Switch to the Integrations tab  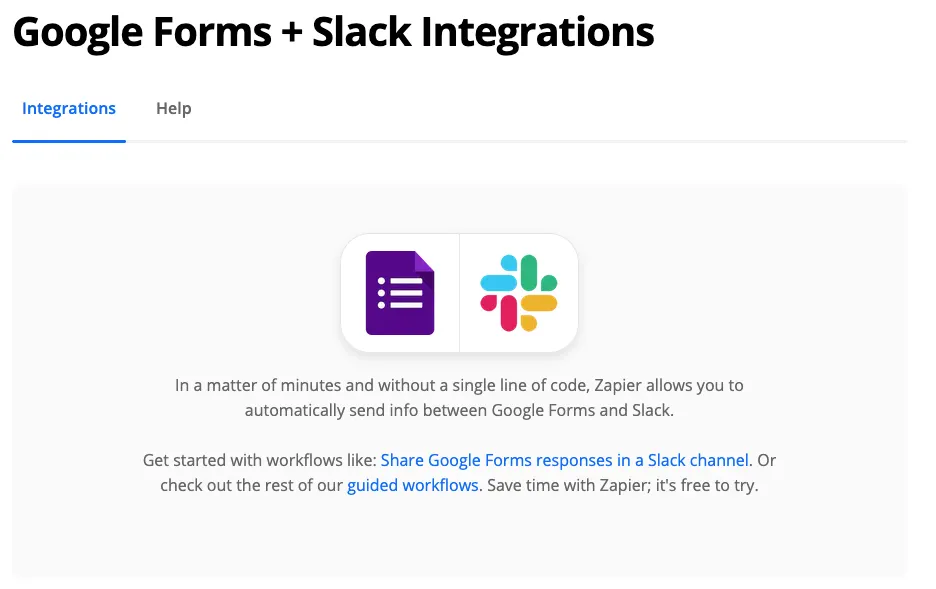[x=69, y=109]
